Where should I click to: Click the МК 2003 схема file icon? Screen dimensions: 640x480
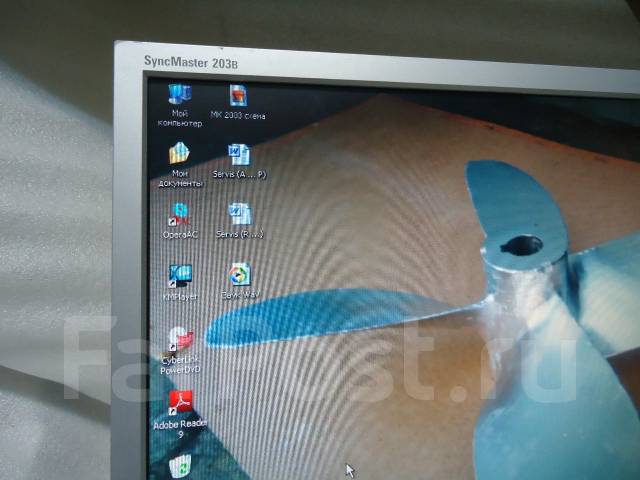click(238, 96)
